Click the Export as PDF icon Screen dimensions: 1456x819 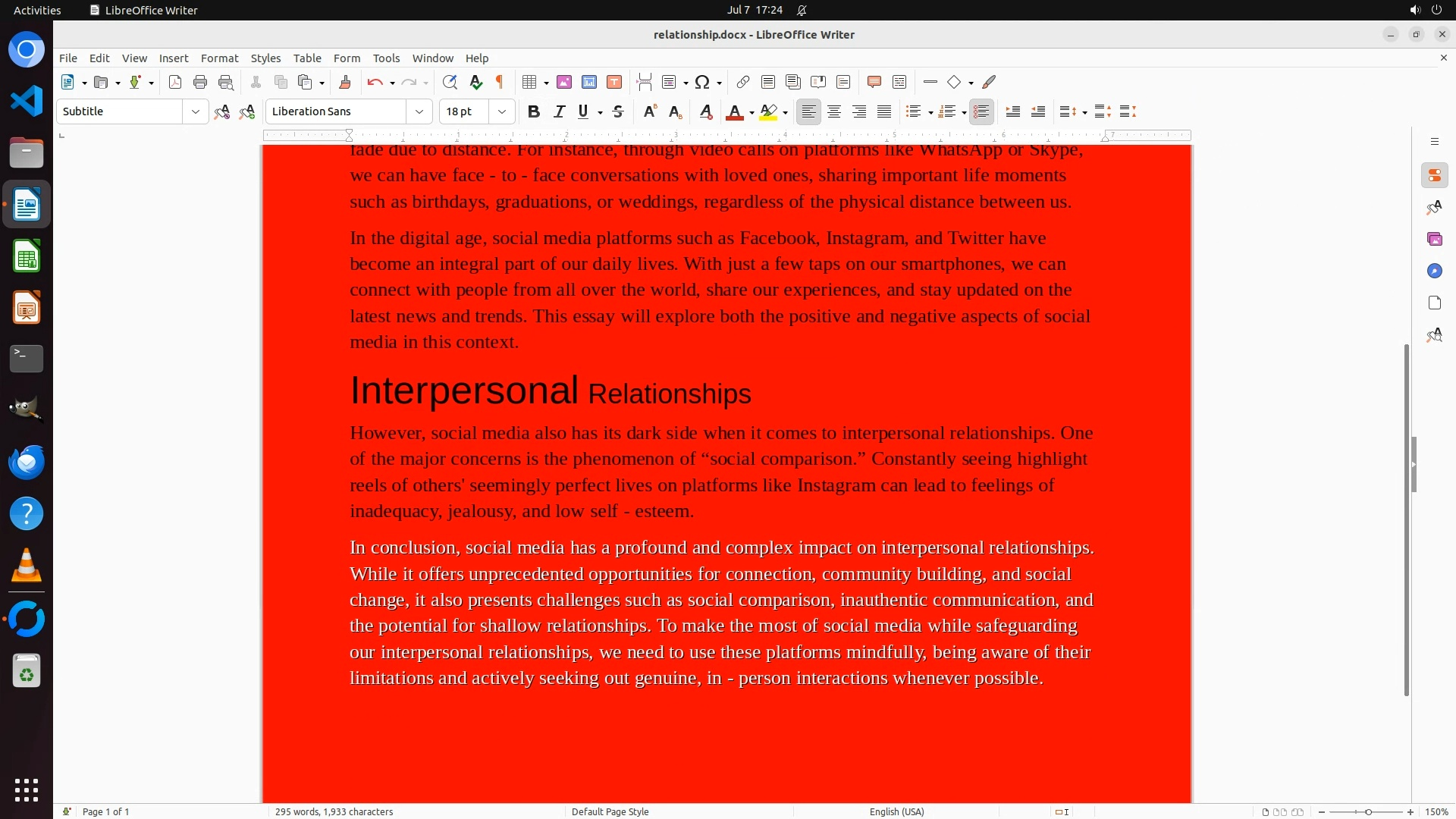[x=175, y=82]
